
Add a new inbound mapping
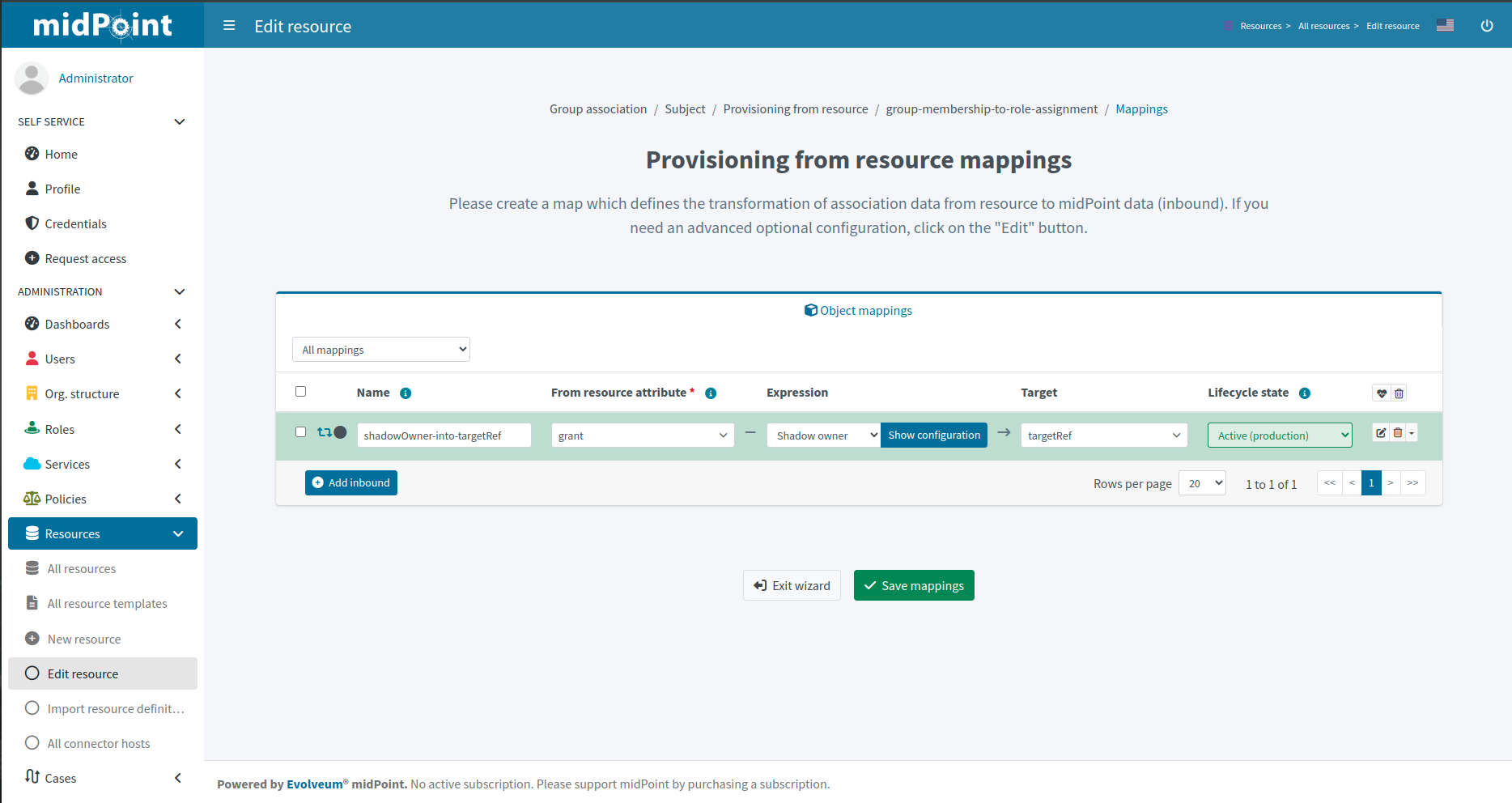coord(350,482)
